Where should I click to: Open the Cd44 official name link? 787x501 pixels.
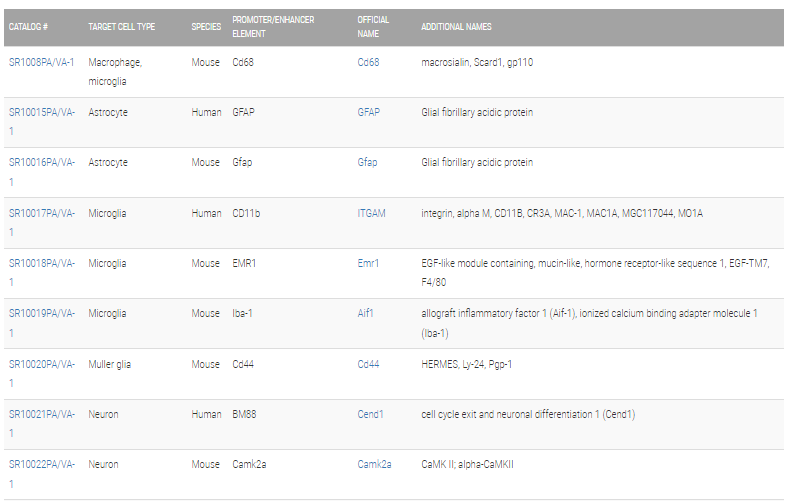click(x=368, y=364)
